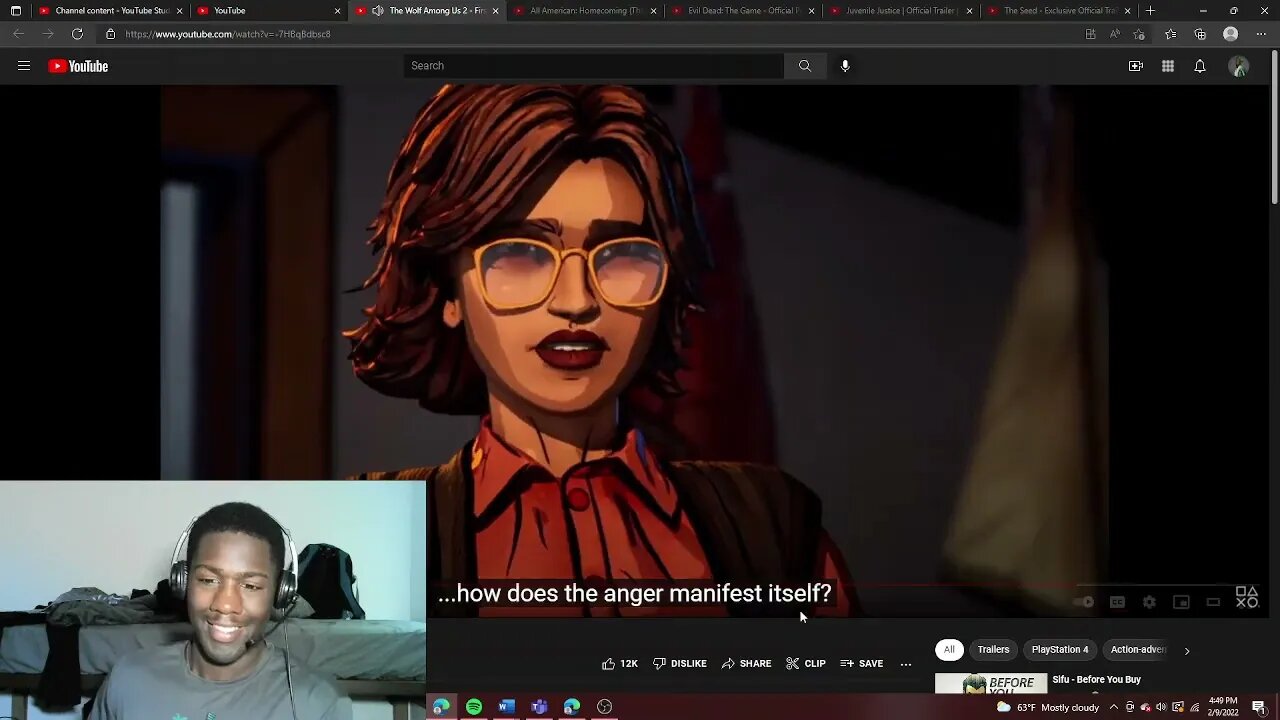Add this page to favorites
Screen dimensions: 1280x720
[x=1139, y=34]
